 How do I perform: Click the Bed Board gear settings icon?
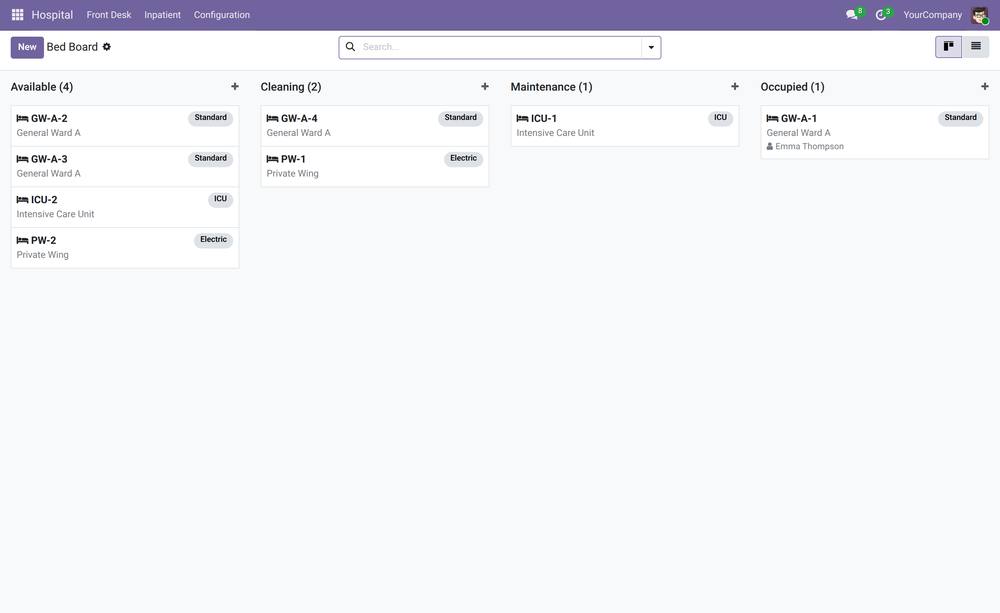tap(107, 47)
